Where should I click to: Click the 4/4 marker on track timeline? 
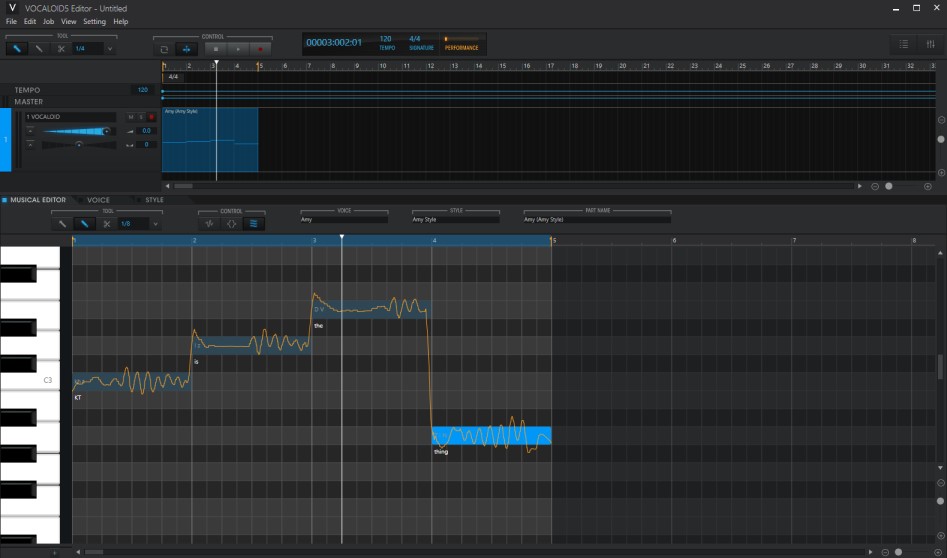click(x=173, y=77)
